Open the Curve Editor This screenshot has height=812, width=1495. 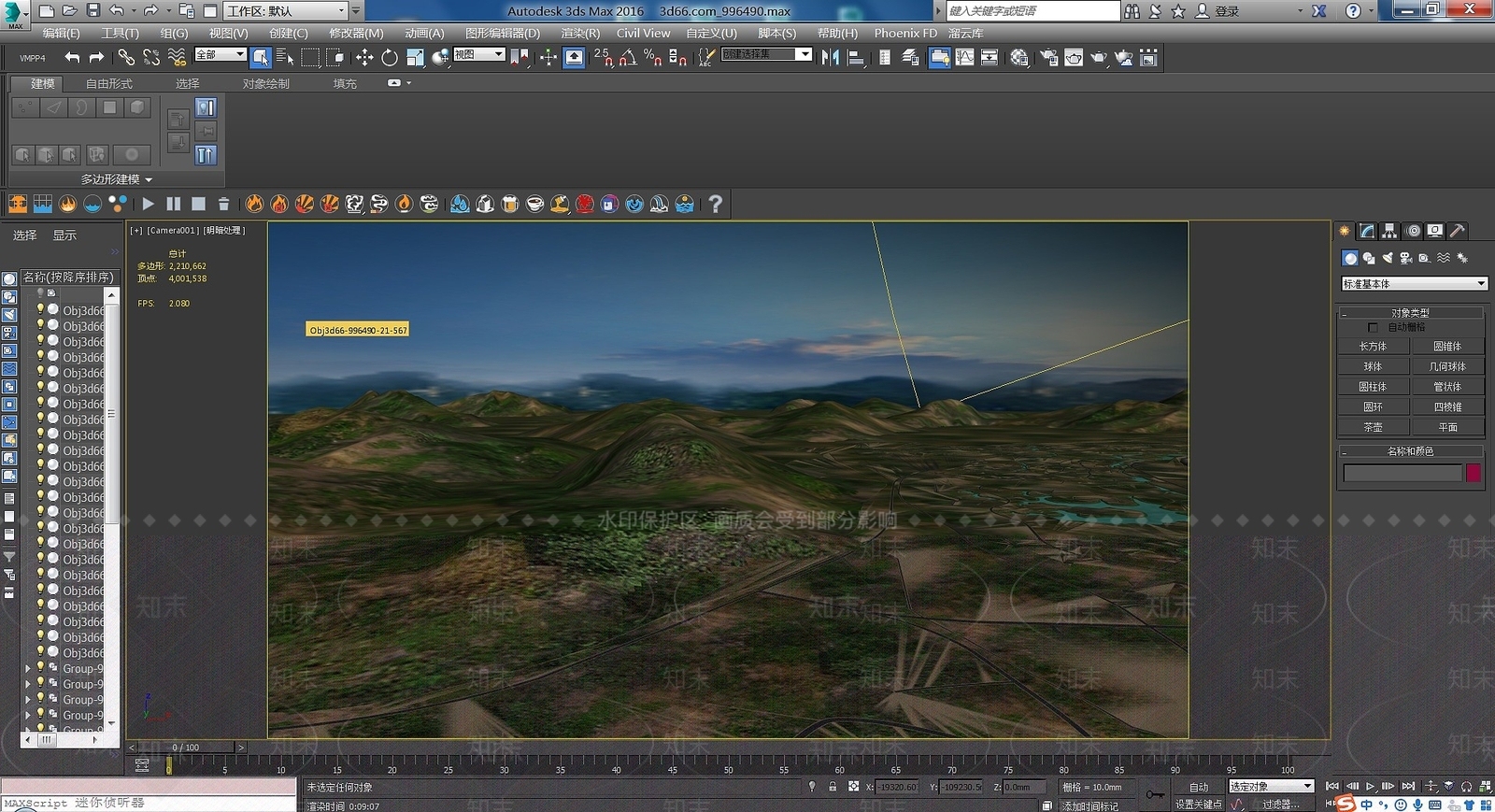[964, 58]
